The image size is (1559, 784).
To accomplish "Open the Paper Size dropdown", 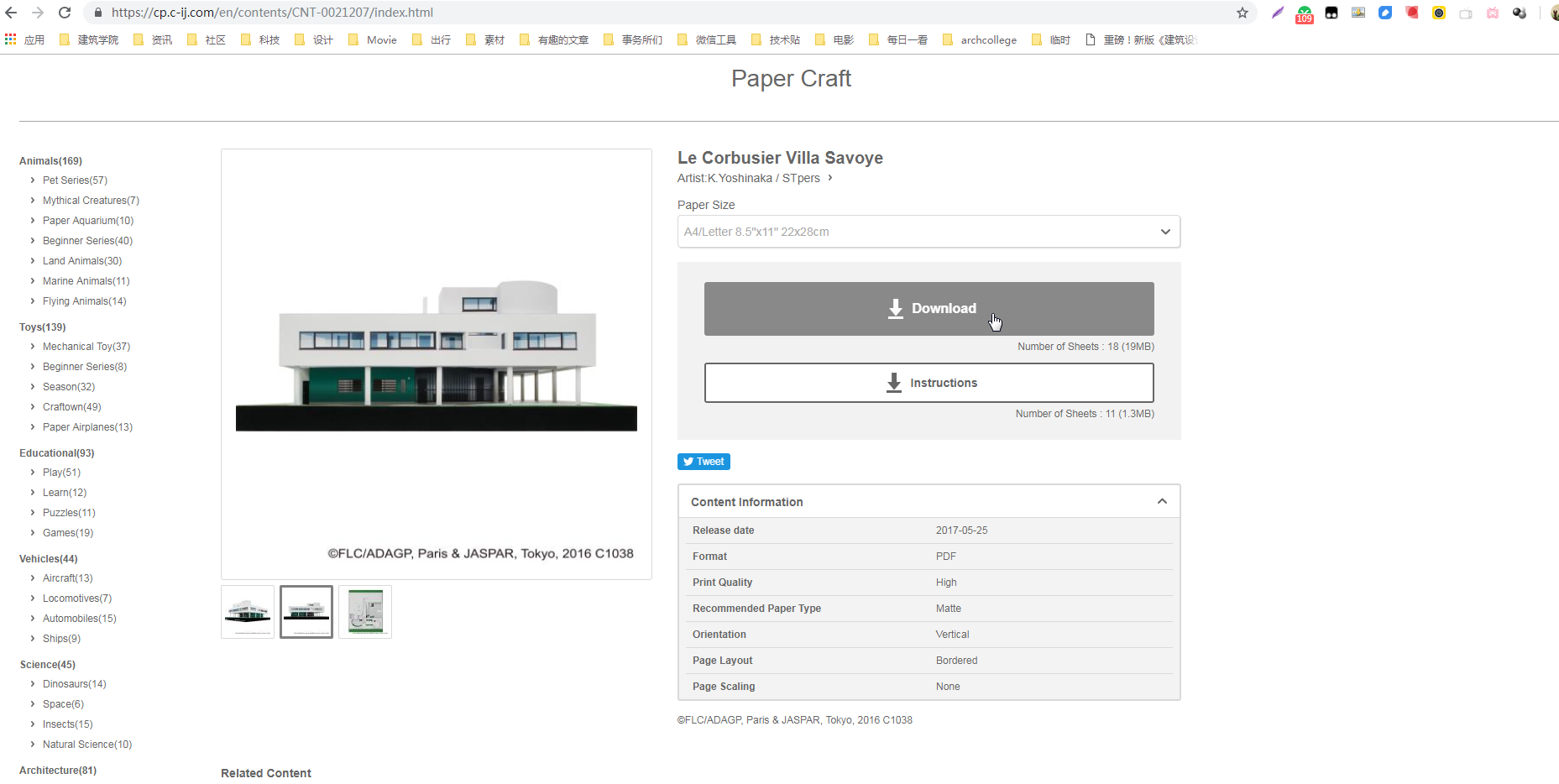I will pyautogui.click(x=929, y=232).
